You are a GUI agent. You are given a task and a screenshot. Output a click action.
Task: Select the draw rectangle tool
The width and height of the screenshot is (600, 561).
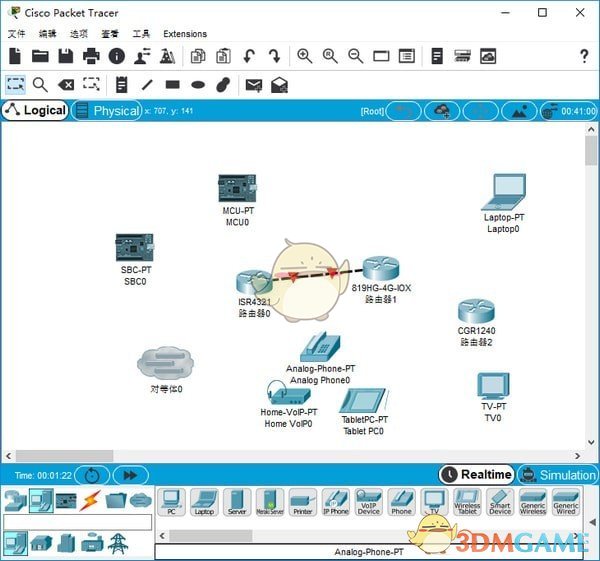pyautogui.click(x=173, y=85)
